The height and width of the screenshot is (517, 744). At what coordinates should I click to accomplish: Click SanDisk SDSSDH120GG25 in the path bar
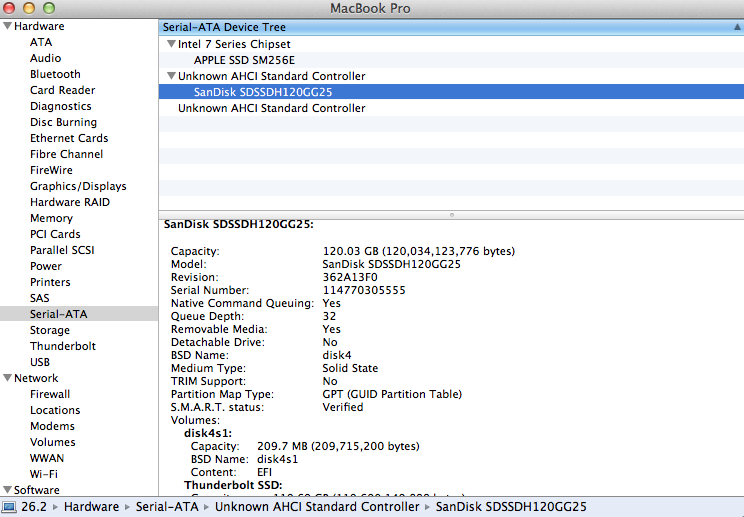tap(511, 507)
